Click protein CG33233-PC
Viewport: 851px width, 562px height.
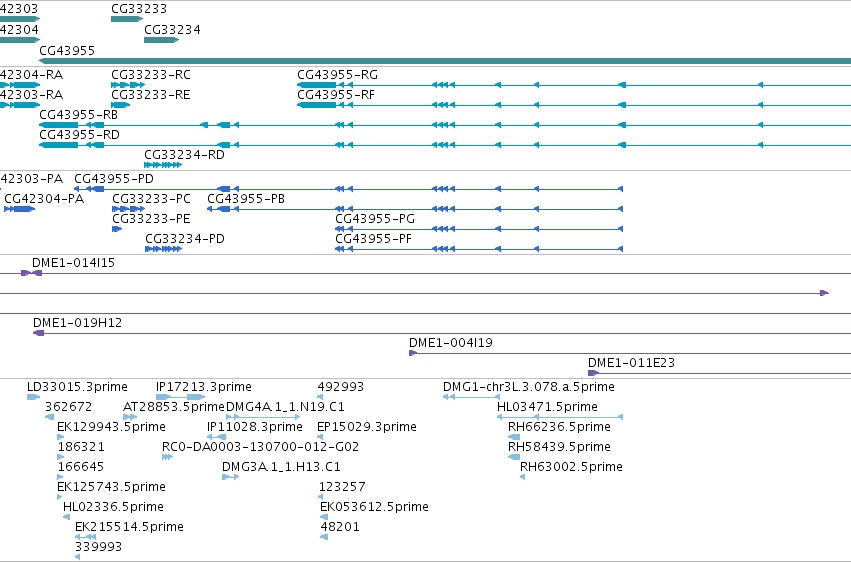pyautogui.click(x=129, y=209)
